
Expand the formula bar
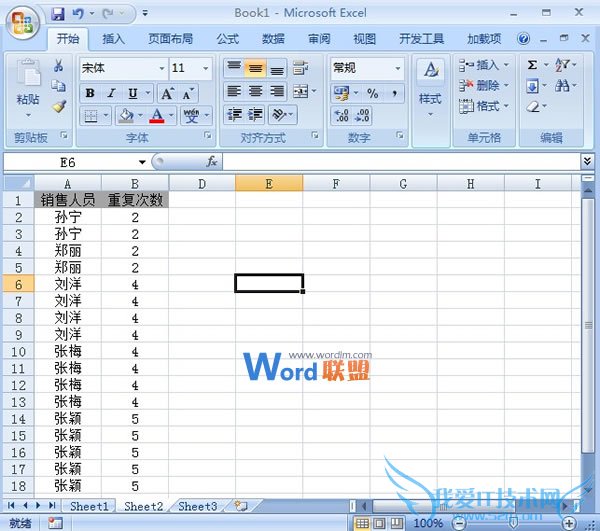587,161
